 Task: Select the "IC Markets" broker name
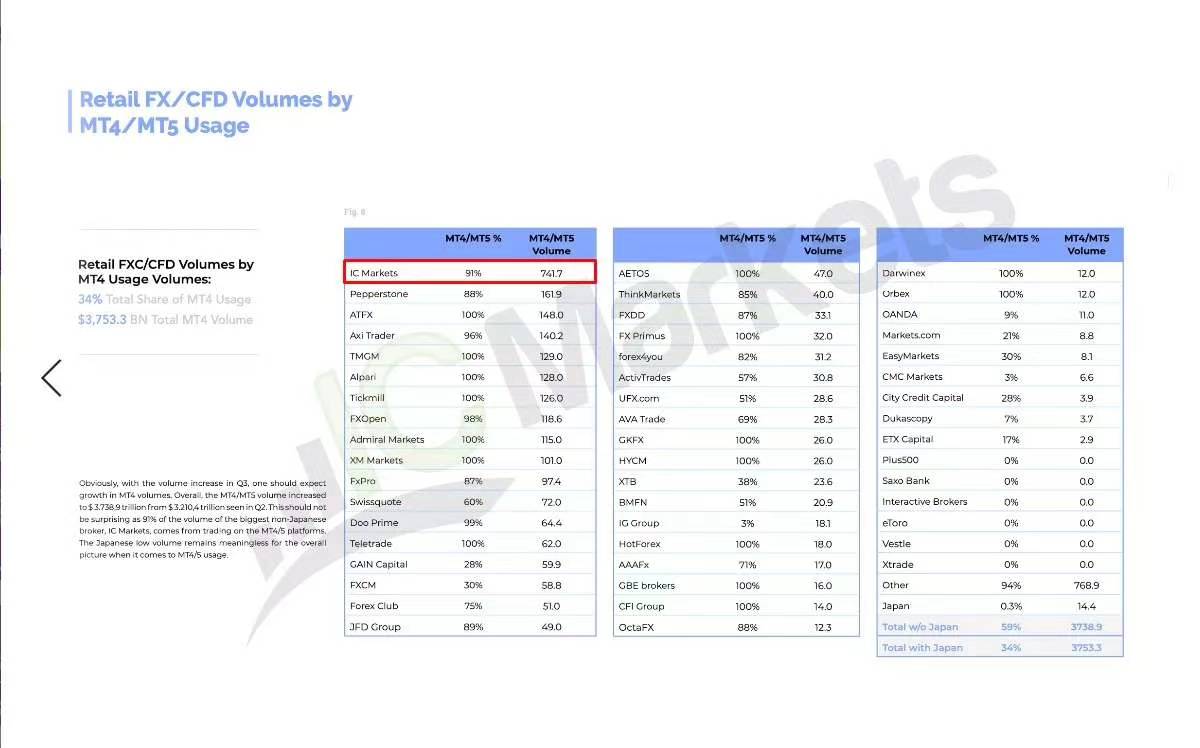click(374, 273)
